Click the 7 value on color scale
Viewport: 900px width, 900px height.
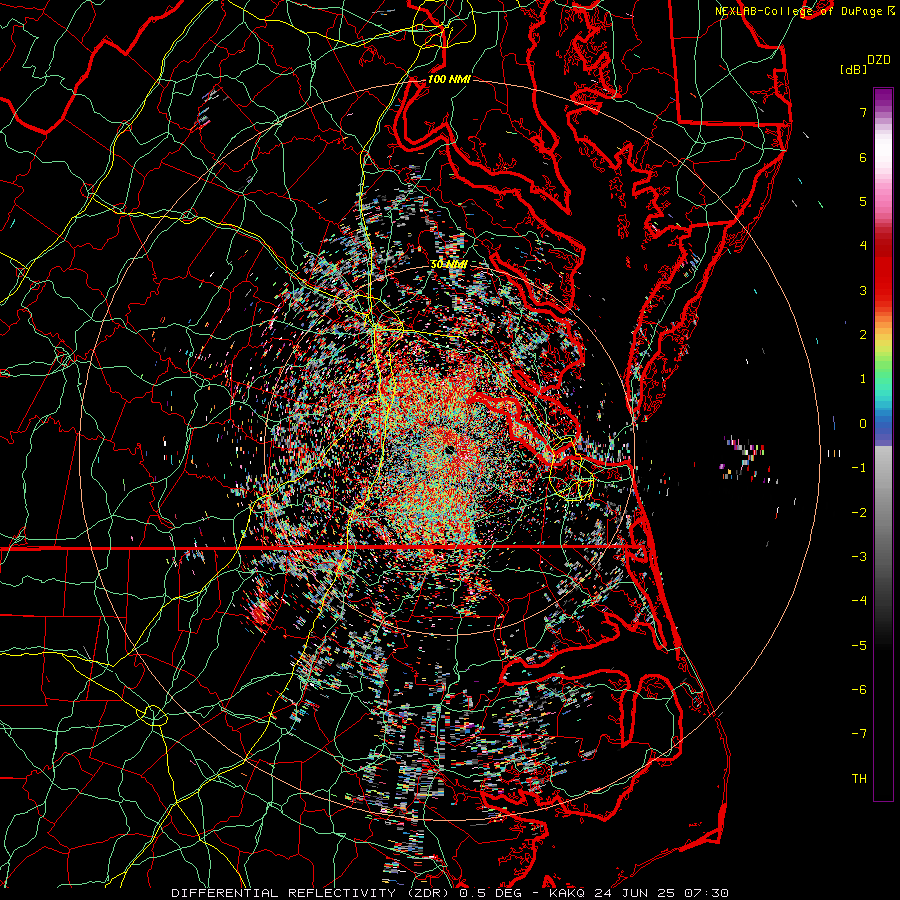coord(863,112)
